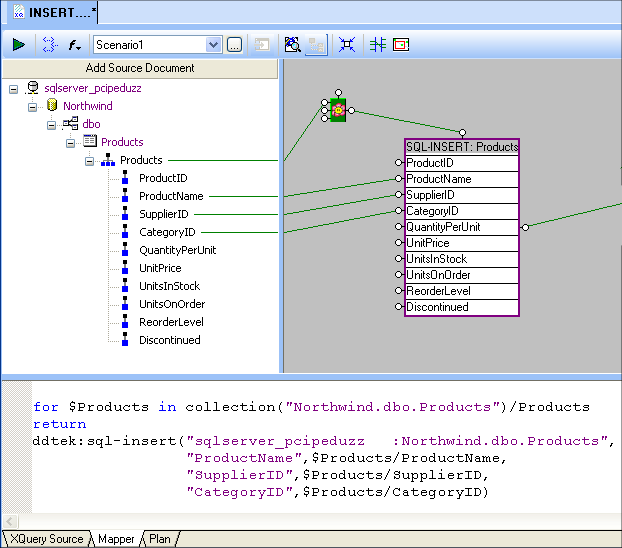
Task: Collapse the Northwind database node
Action: [33, 107]
